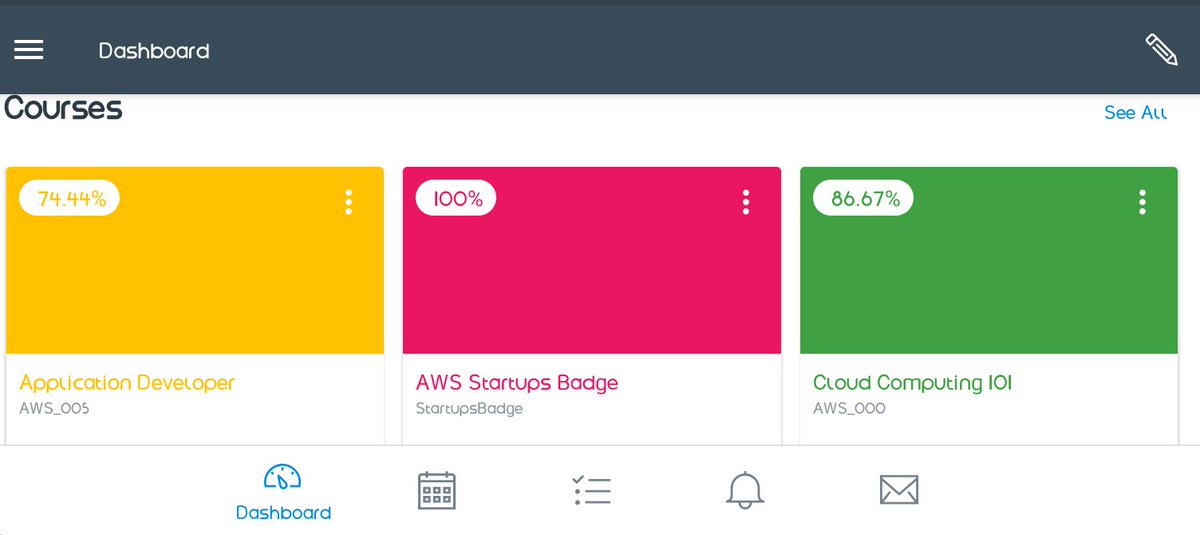The width and height of the screenshot is (1200, 535).
Task: Click the See All courses link
Action: 1135,113
